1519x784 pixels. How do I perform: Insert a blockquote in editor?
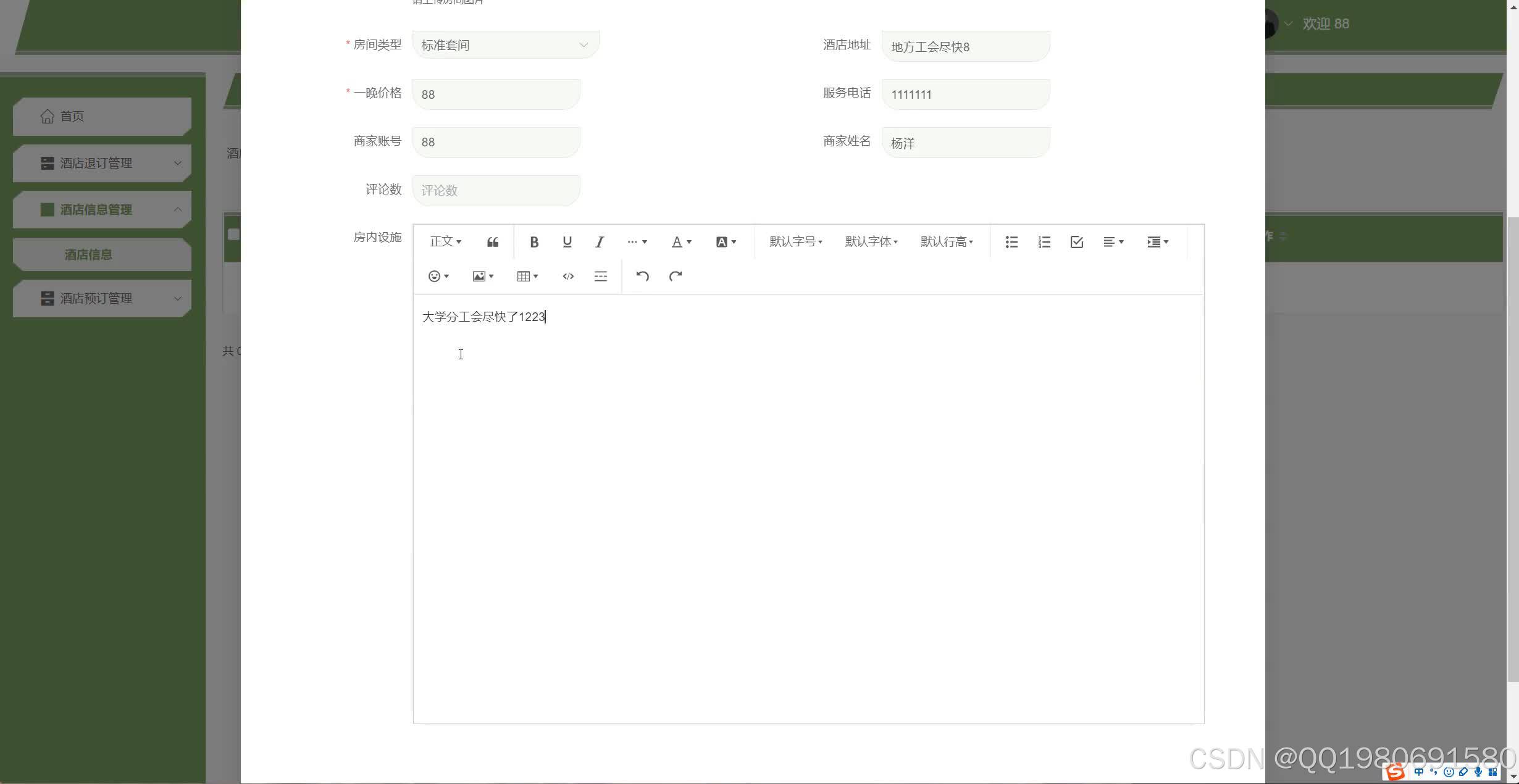[492, 242]
